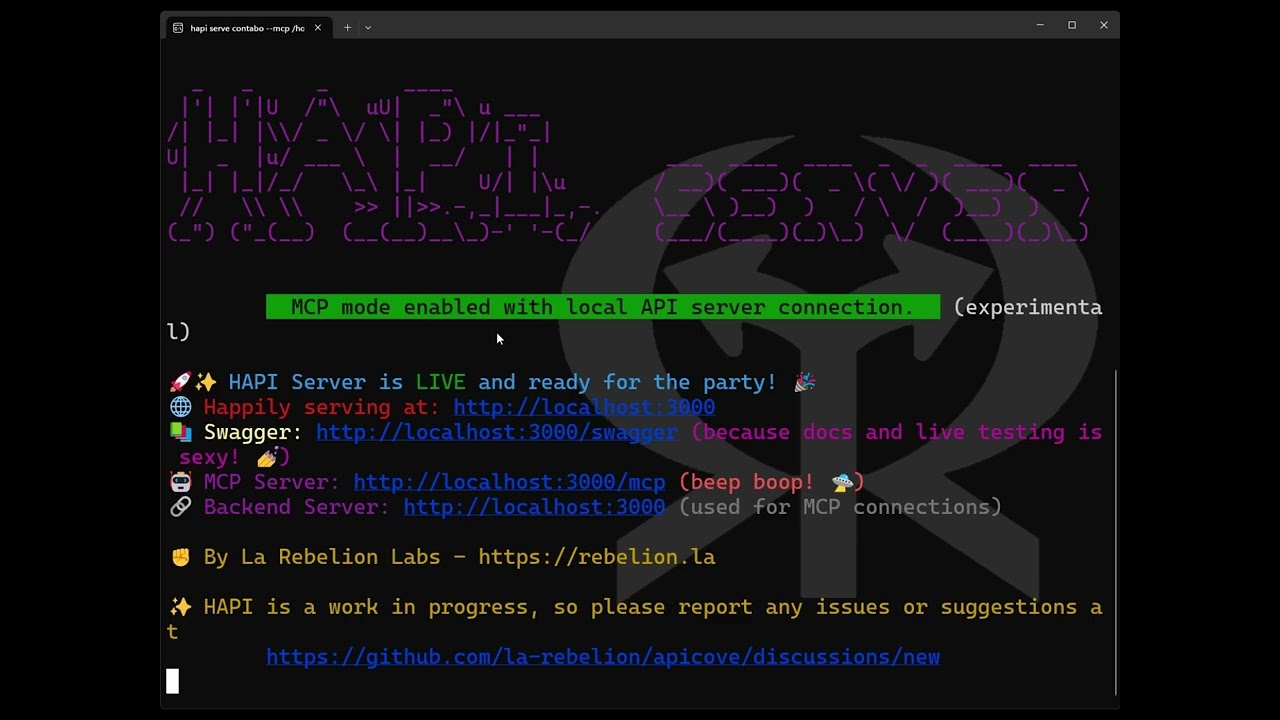
Task: Open a new terminal tab with the plus button
Action: coord(347,27)
